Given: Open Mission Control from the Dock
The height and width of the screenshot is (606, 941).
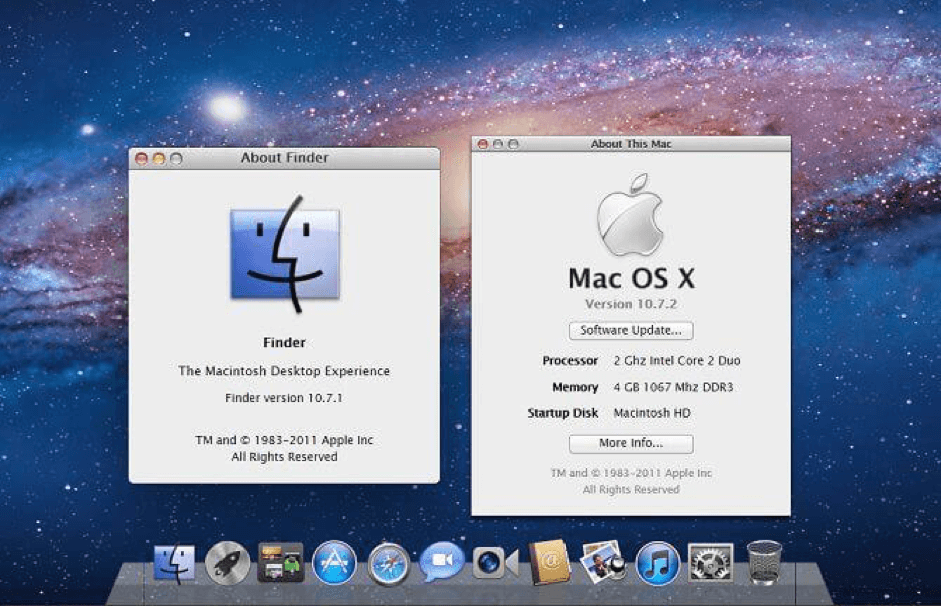Looking at the screenshot, I should click(x=281, y=563).
